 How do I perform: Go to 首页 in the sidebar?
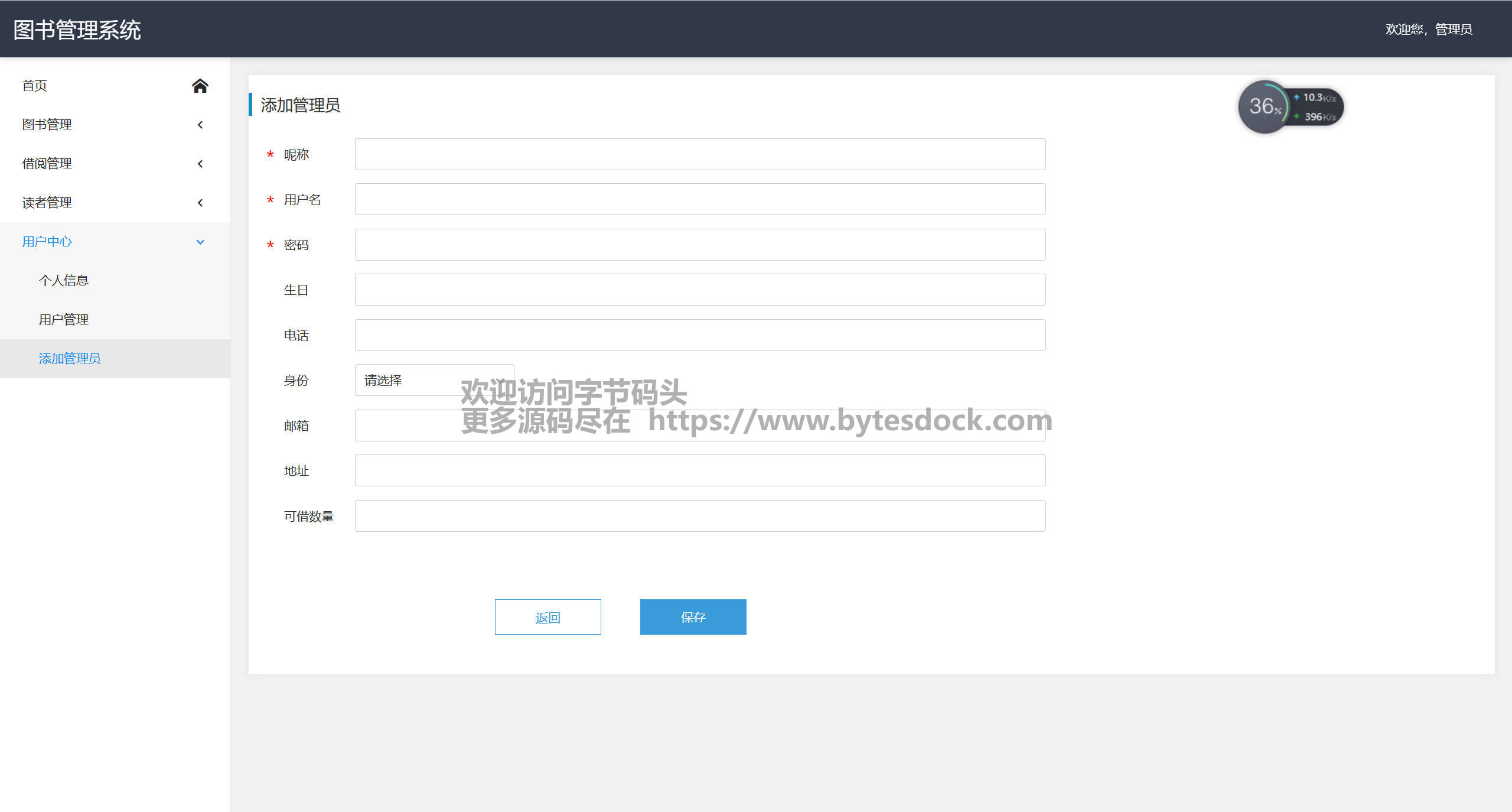35,86
